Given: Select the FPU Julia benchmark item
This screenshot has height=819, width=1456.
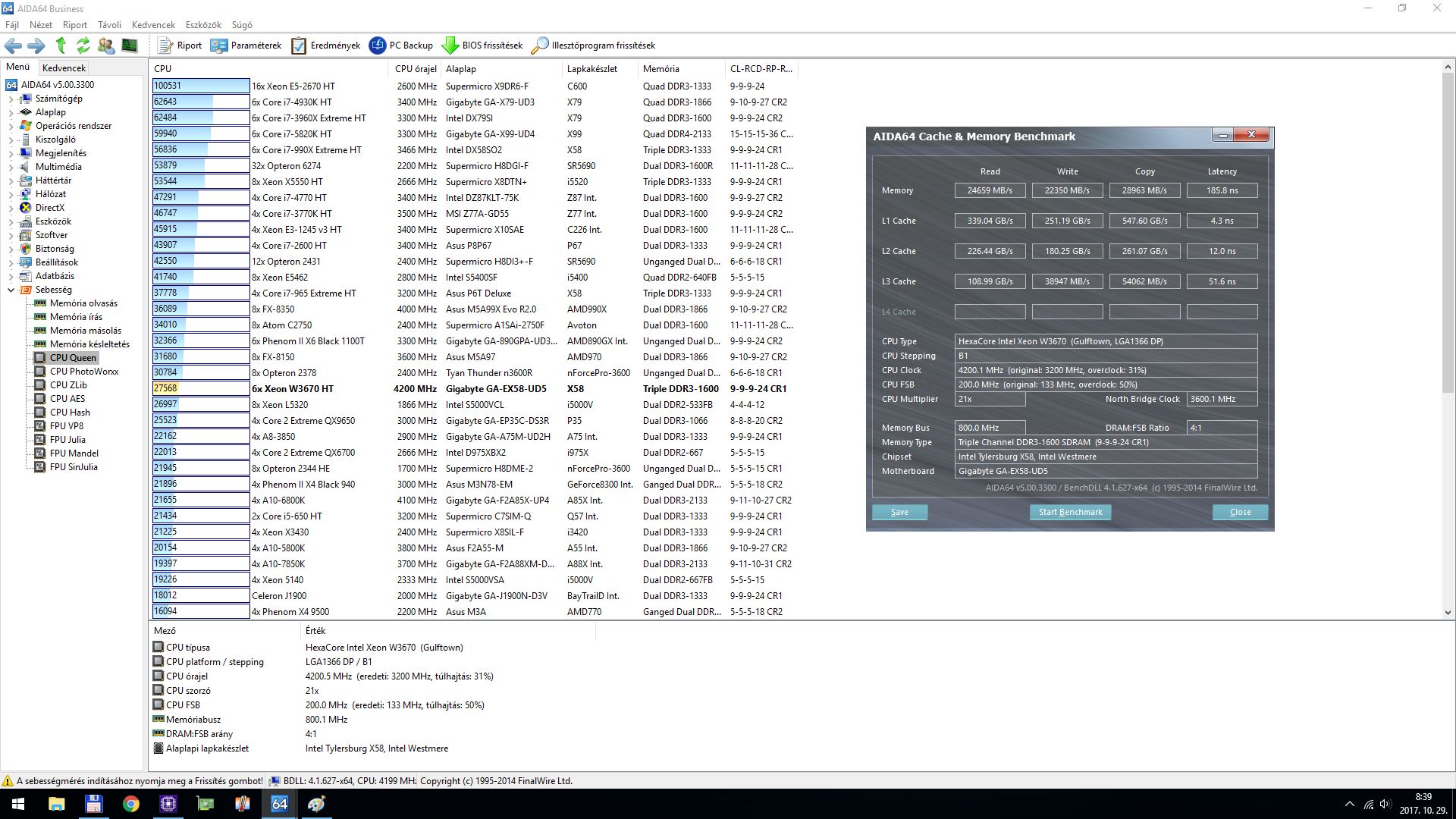Looking at the screenshot, I should point(67,440).
